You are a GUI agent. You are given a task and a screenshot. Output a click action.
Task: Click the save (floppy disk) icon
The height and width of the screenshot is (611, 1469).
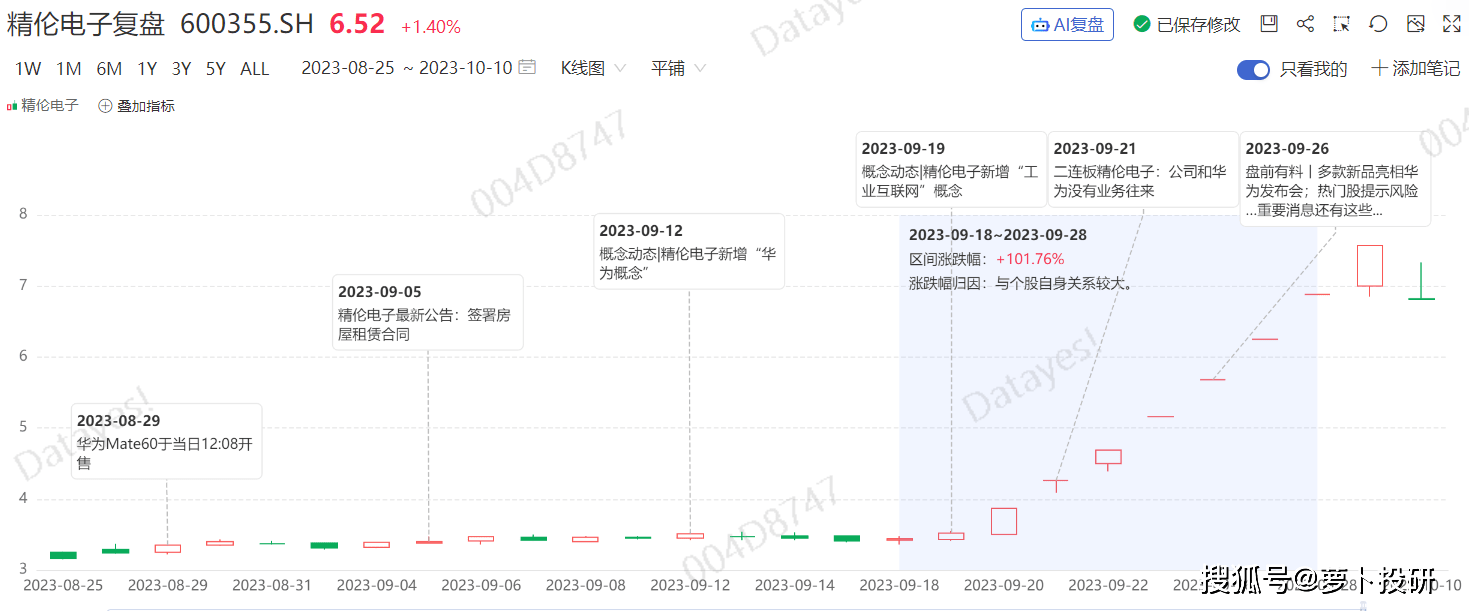point(1269,24)
